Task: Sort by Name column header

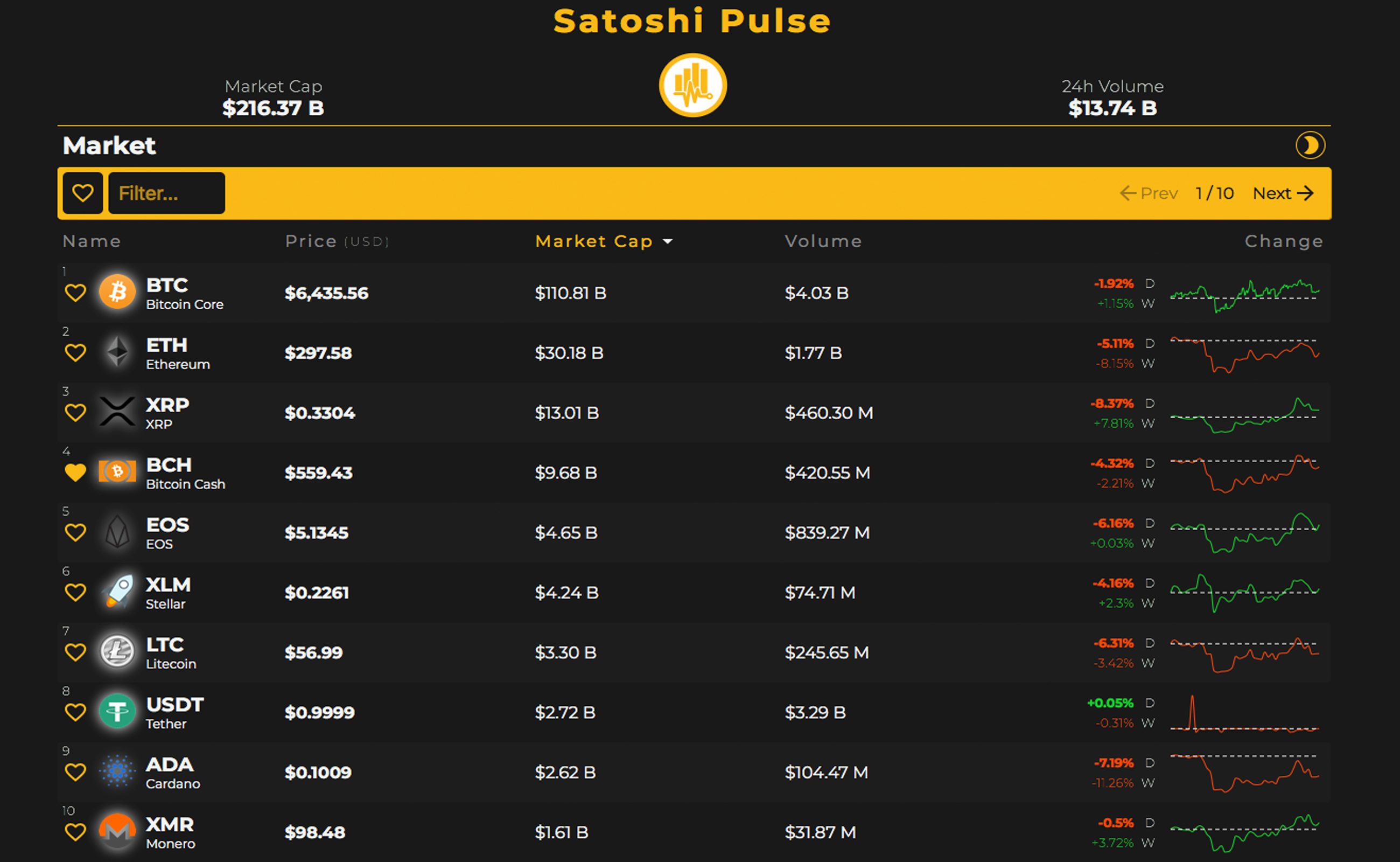Action: tap(92, 241)
